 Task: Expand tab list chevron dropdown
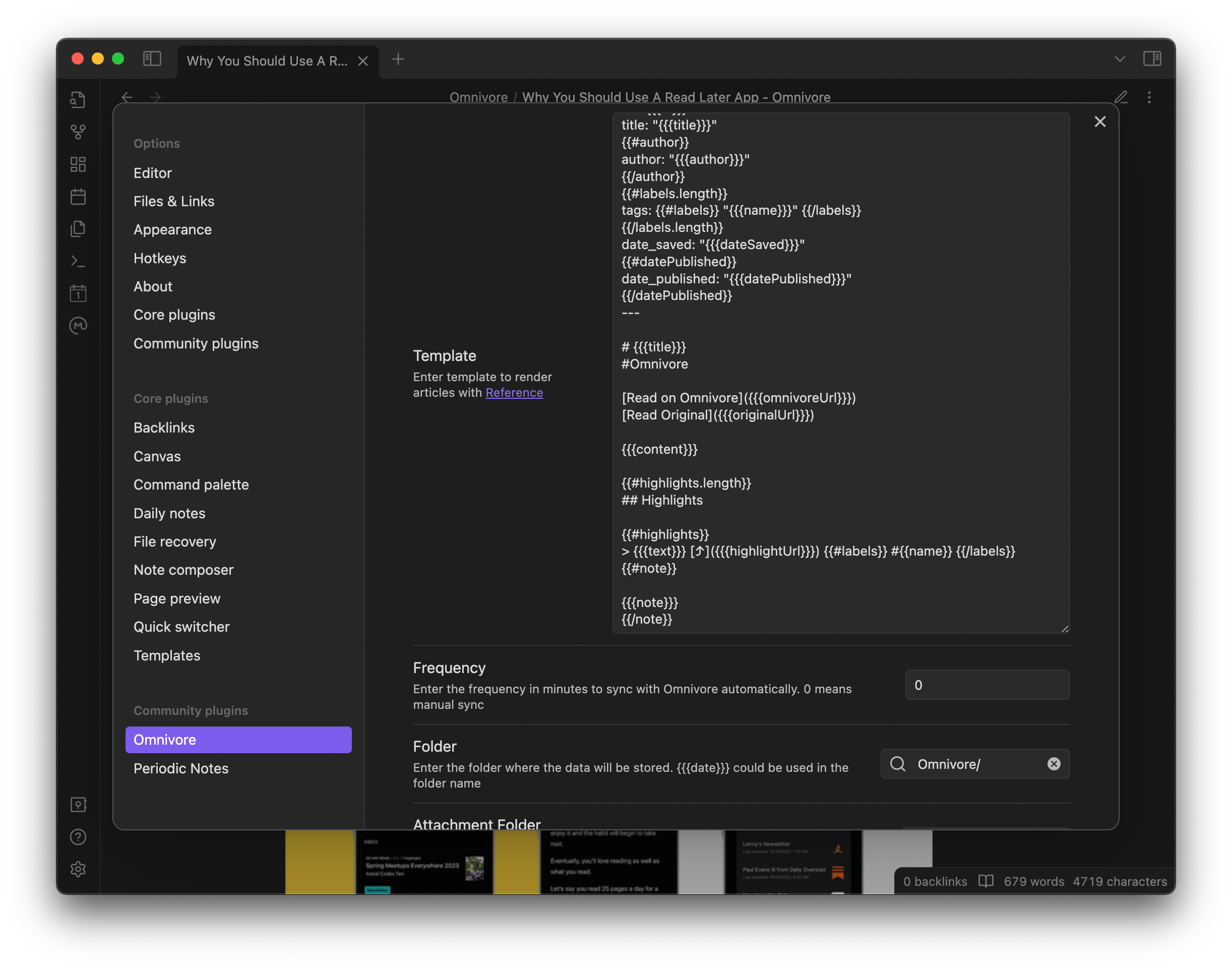1120,59
